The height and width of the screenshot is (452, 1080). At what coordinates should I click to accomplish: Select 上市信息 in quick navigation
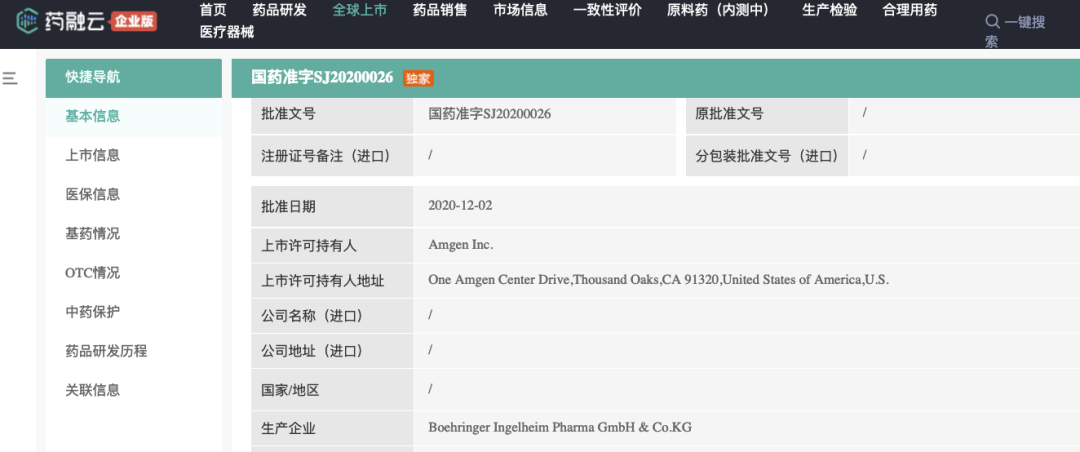tap(92, 156)
